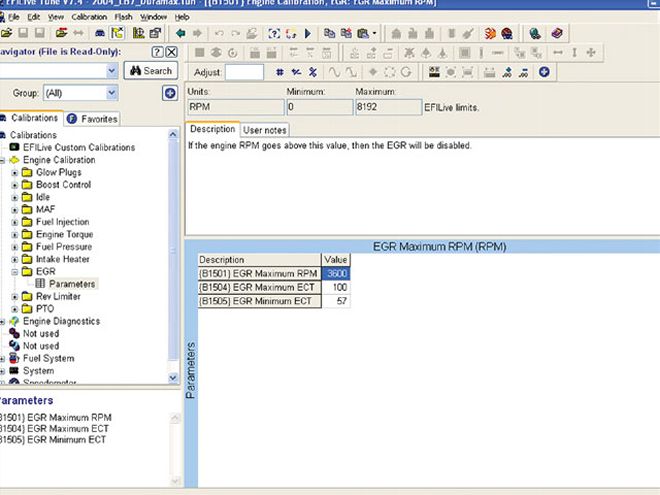Click the decrease decimal places icon

524,72
